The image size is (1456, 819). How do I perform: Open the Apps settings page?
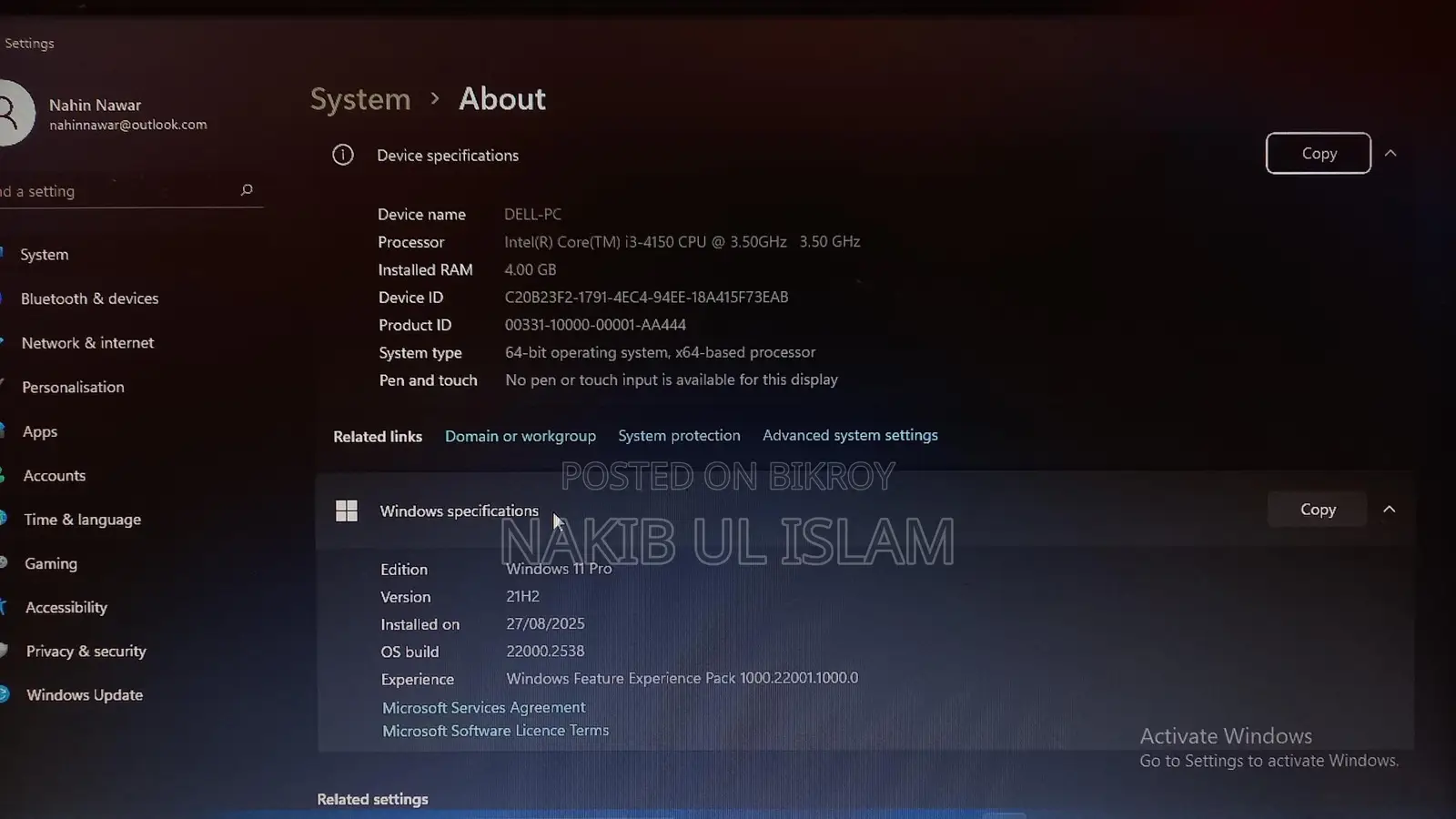(x=40, y=431)
